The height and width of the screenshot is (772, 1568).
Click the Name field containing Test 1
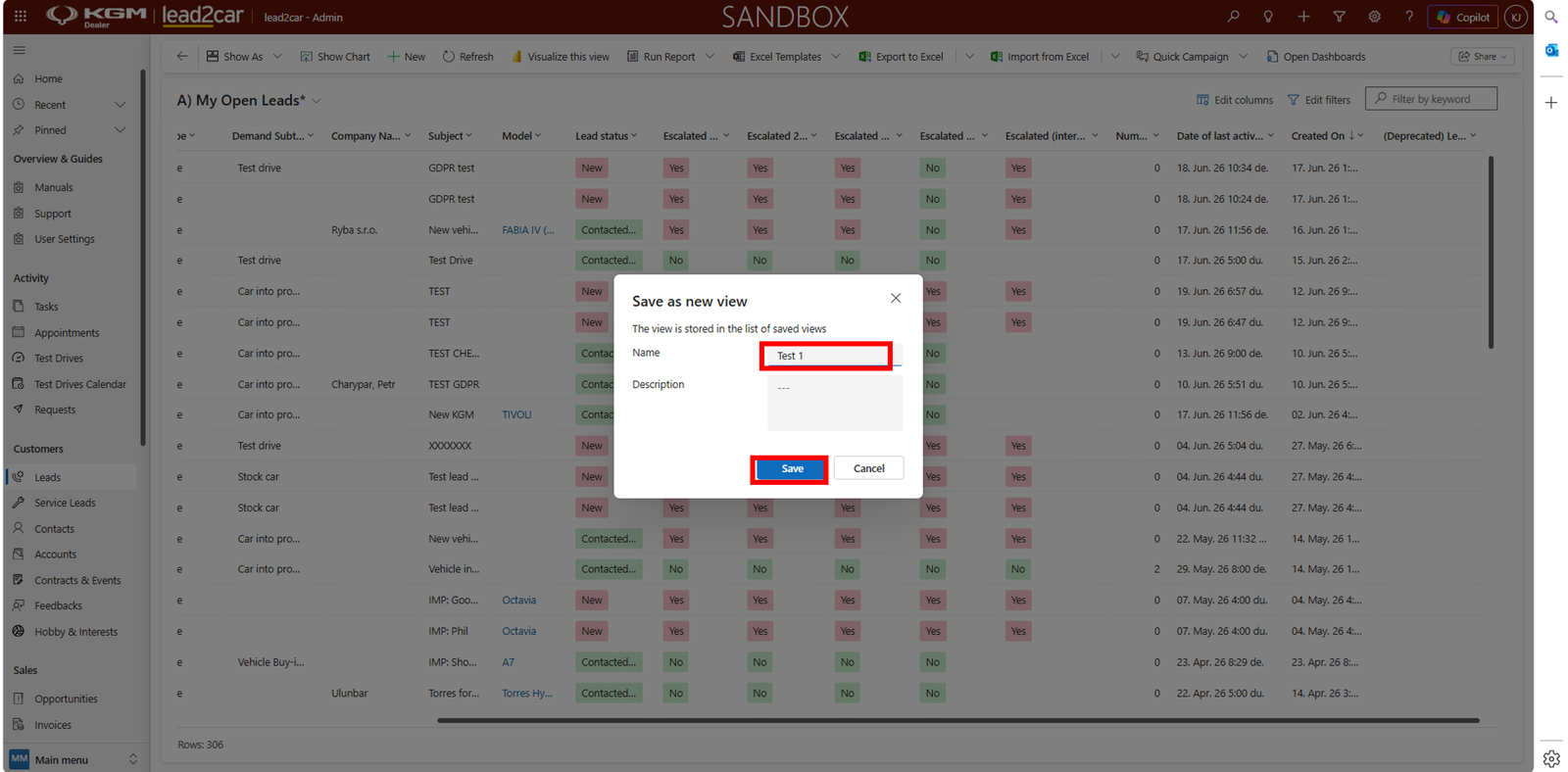point(833,355)
